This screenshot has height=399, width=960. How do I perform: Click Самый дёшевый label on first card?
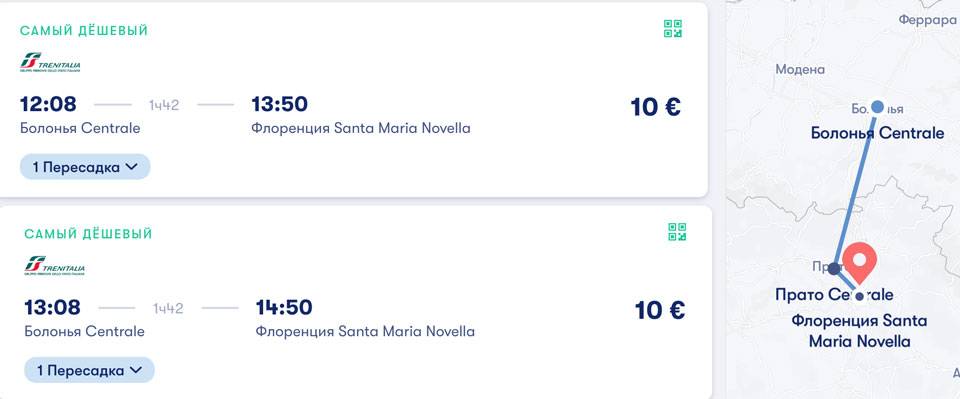[x=84, y=31]
